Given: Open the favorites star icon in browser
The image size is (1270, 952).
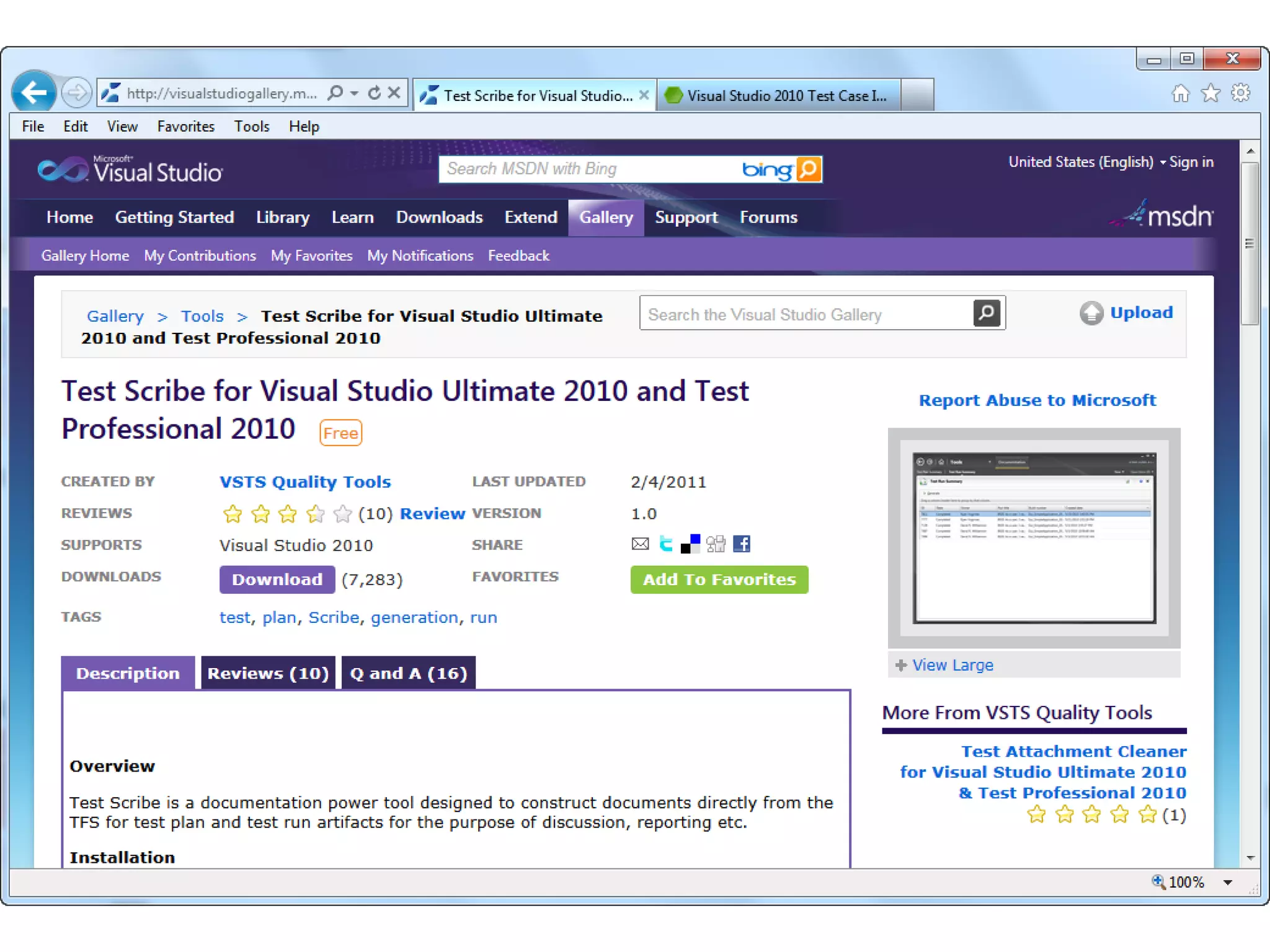Looking at the screenshot, I should point(1210,94).
